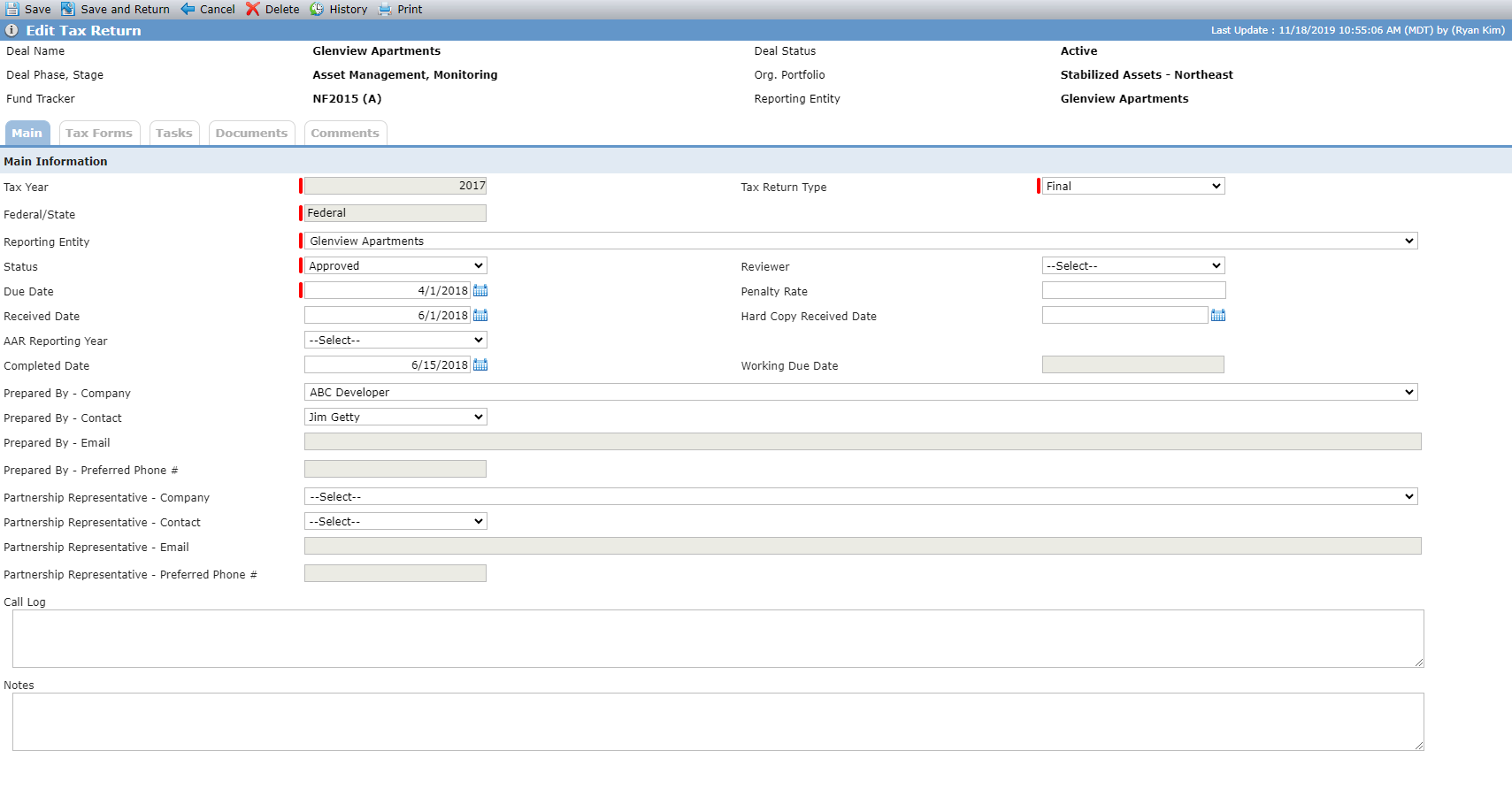The height and width of the screenshot is (797, 1512).
Task: Click the Glenview Apartments deal name
Action: click(376, 50)
